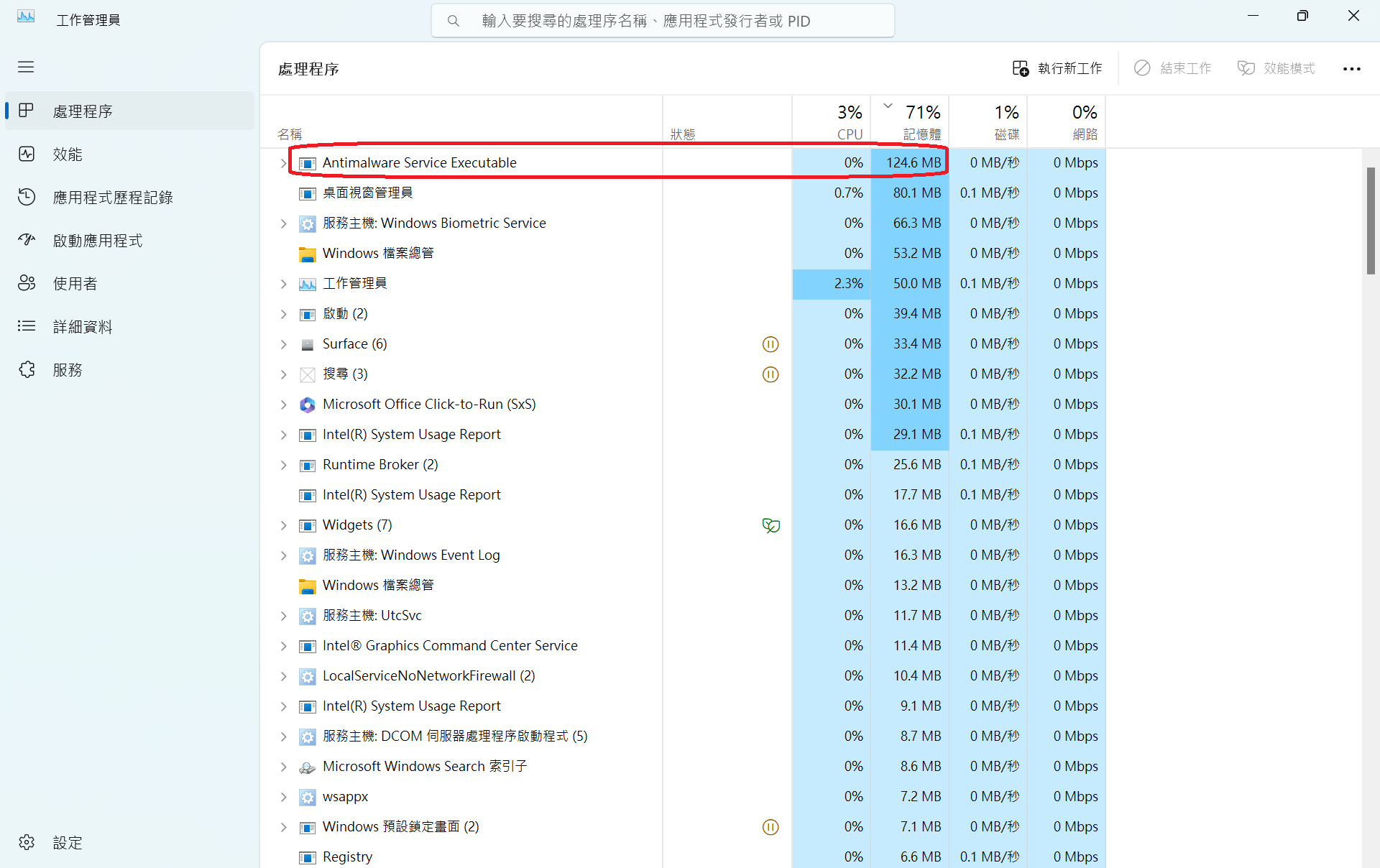Switch to 詳細資料 details page
The image size is (1380, 868).
click(x=82, y=327)
